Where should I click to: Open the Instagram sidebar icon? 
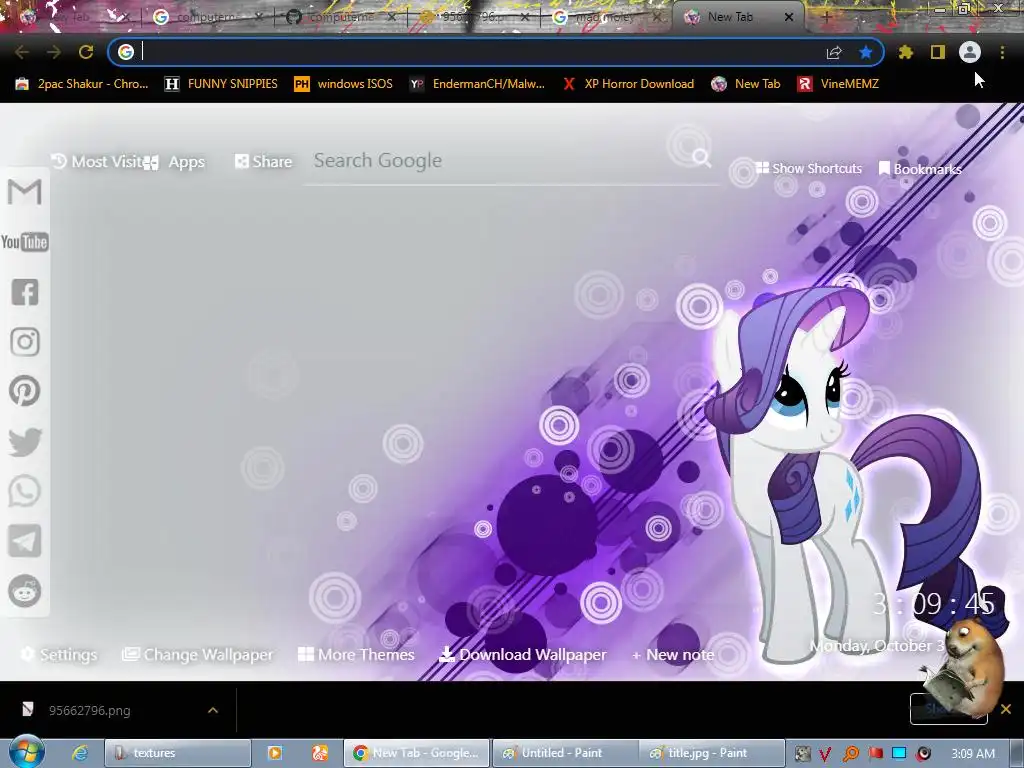(x=25, y=342)
